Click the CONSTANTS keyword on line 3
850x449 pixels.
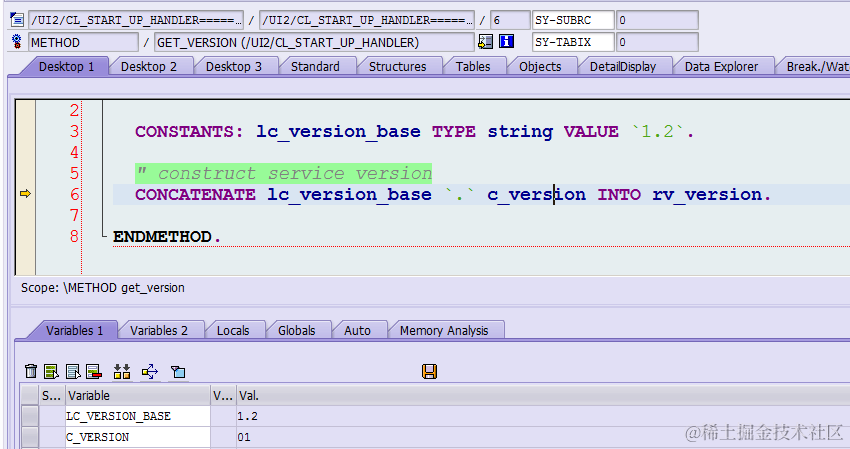189,132
